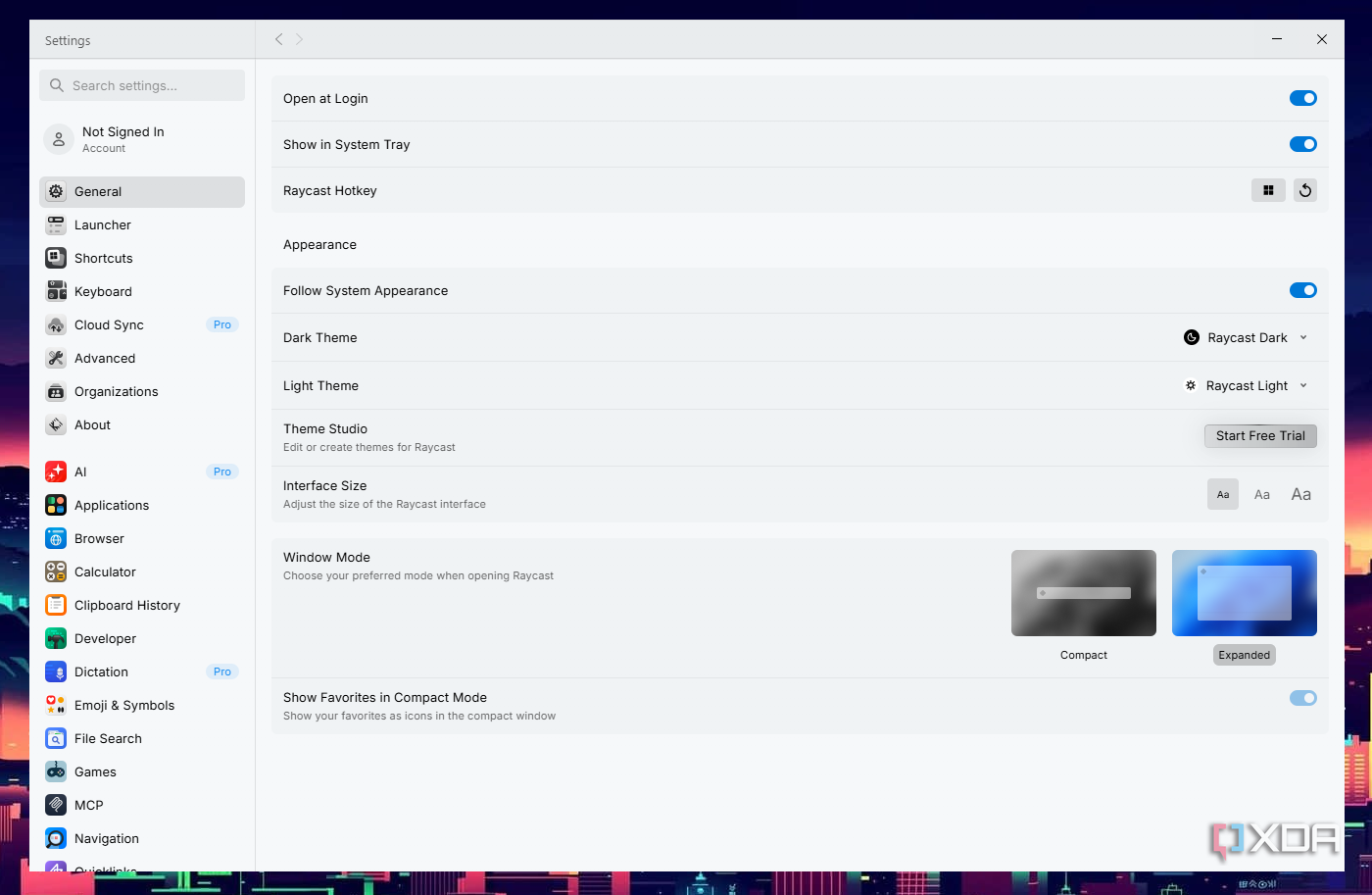
Task: Click the Developer extension icon
Action: [56, 639]
